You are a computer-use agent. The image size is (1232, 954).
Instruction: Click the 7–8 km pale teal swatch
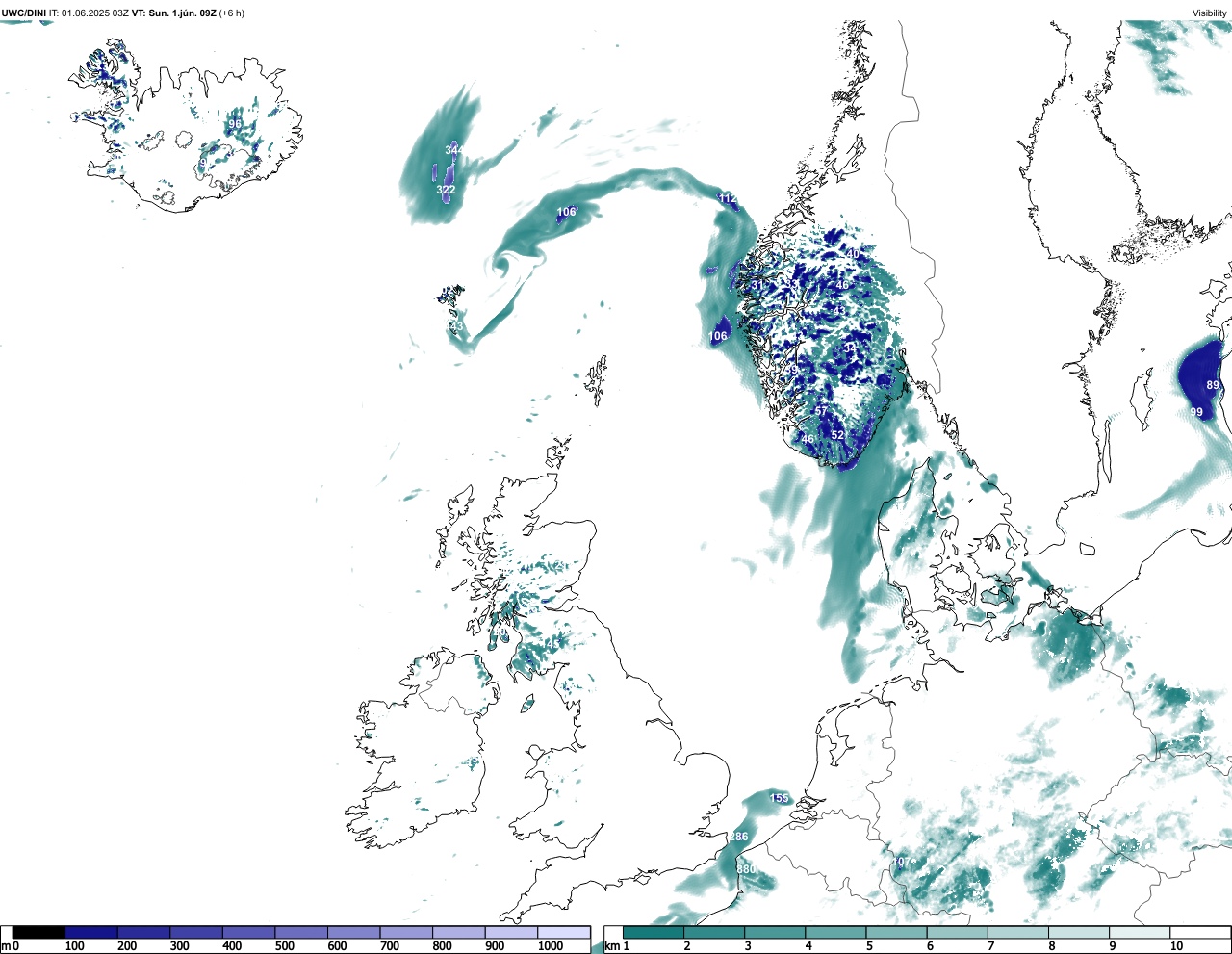tap(1017, 933)
